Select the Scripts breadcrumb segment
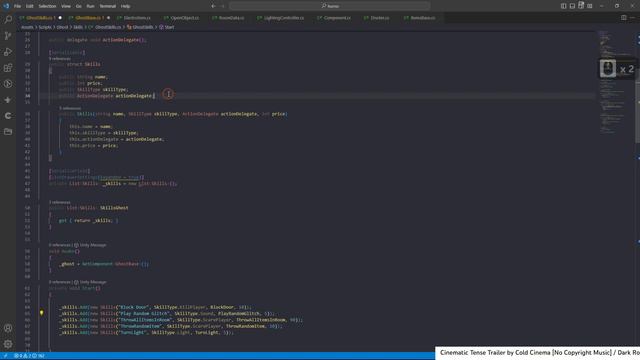640x360 pixels. 45,27
